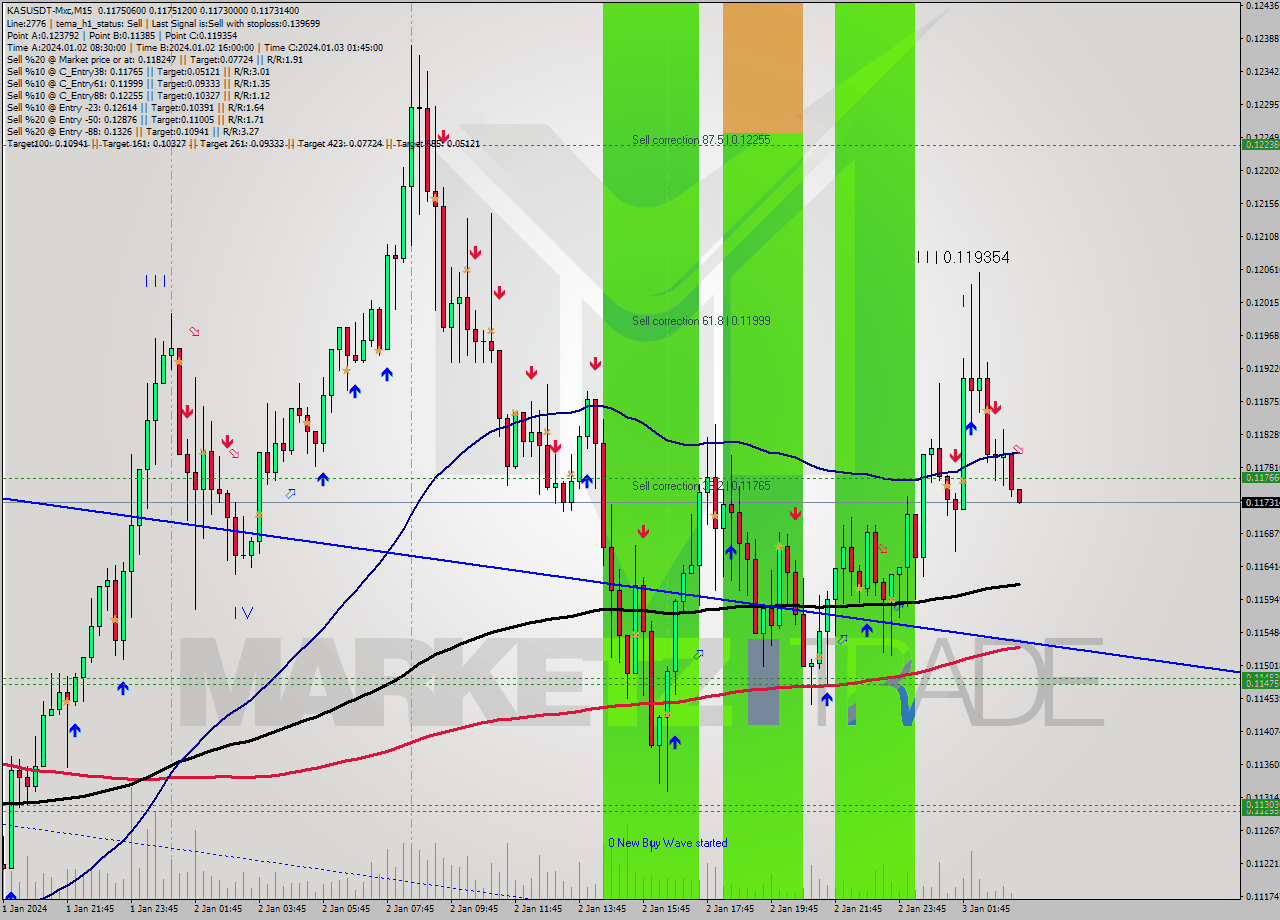Click 'Sell correction 38.2|0.11765' label

pos(701,486)
